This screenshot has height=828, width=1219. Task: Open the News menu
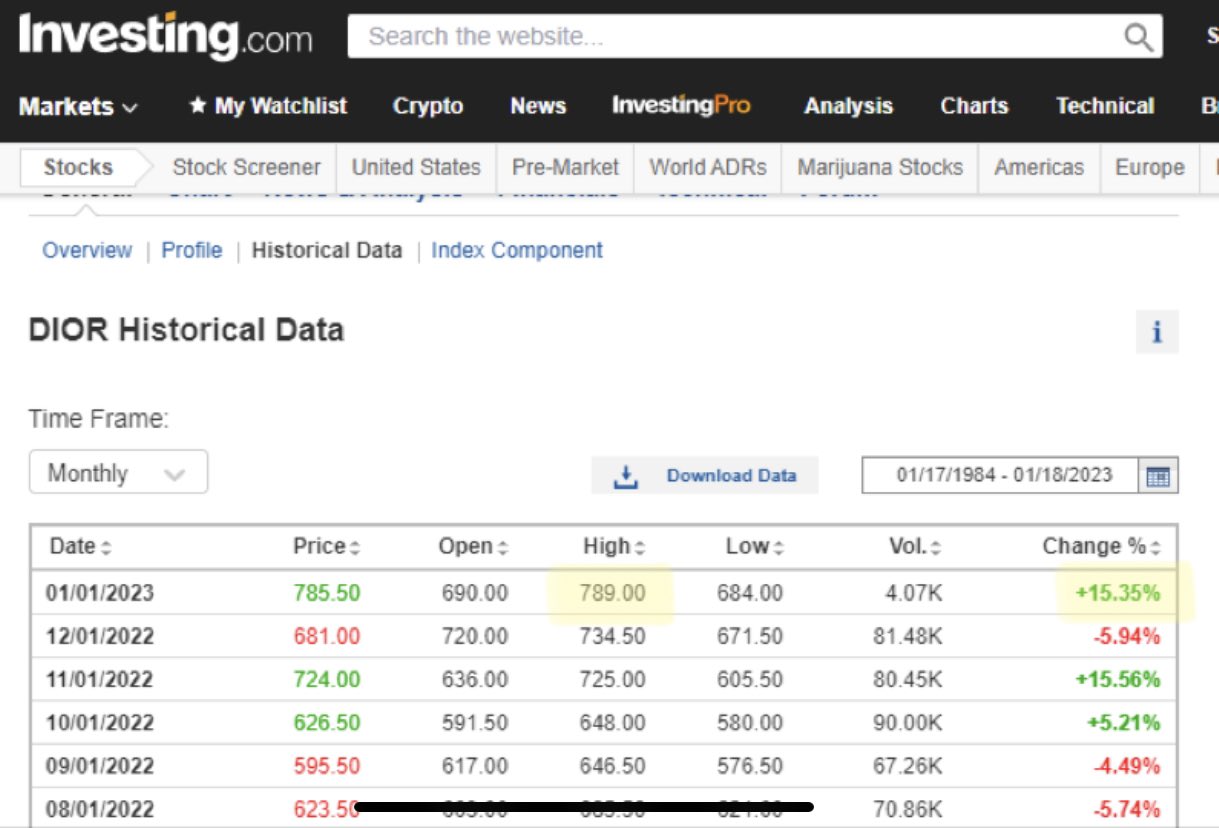pyautogui.click(x=538, y=106)
